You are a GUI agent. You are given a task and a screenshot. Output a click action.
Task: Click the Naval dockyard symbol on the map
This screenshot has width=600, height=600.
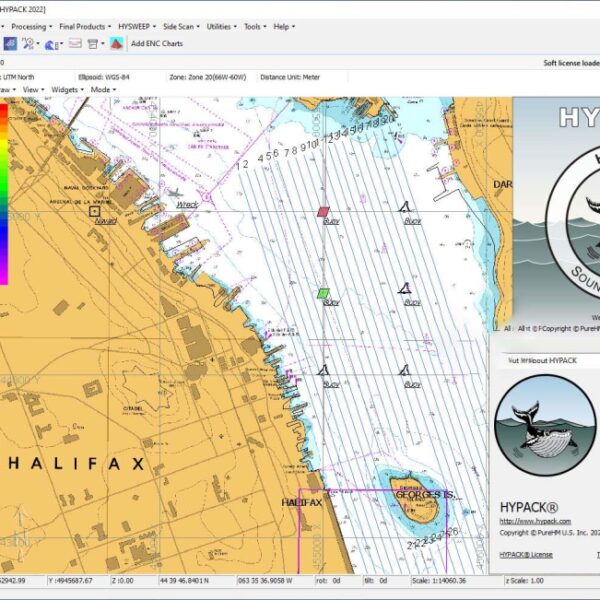pyautogui.click(x=95, y=212)
